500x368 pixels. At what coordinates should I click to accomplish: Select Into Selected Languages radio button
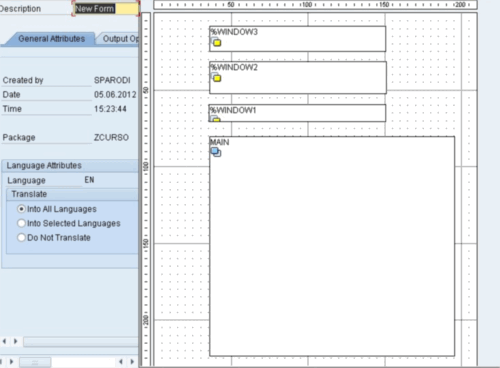(x=21, y=223)
